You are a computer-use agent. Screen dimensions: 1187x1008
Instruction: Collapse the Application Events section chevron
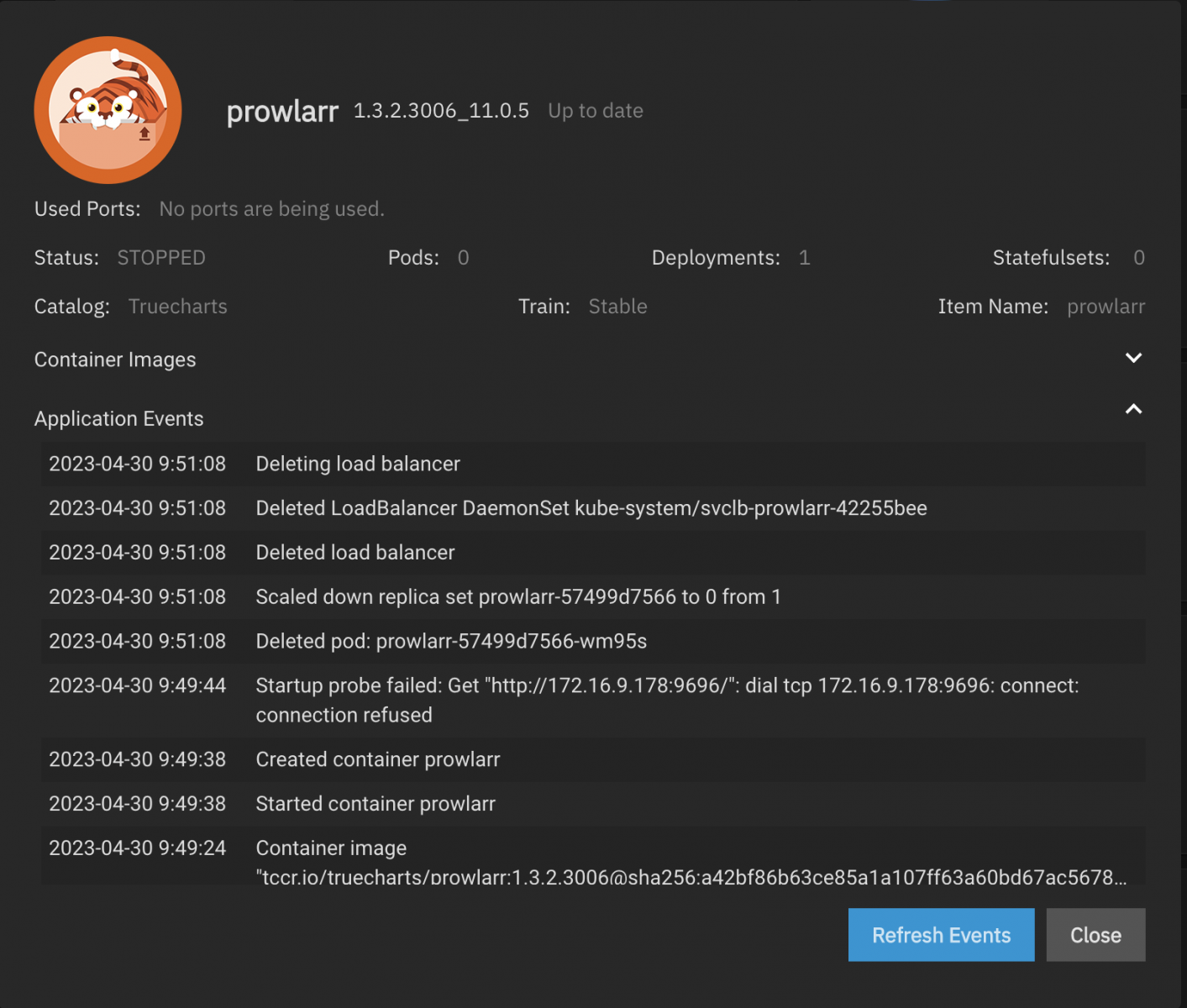1133,409
